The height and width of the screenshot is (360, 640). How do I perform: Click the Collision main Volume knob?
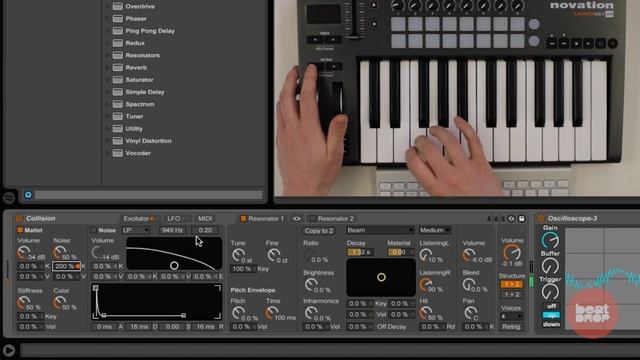tap(511, 253)
